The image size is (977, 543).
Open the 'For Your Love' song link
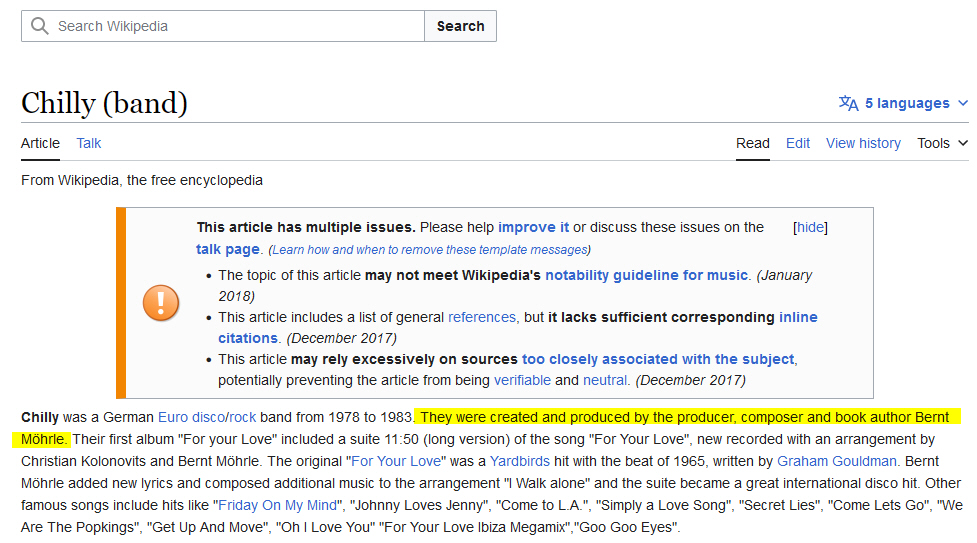pyautogui.click(x=396, y=461)
